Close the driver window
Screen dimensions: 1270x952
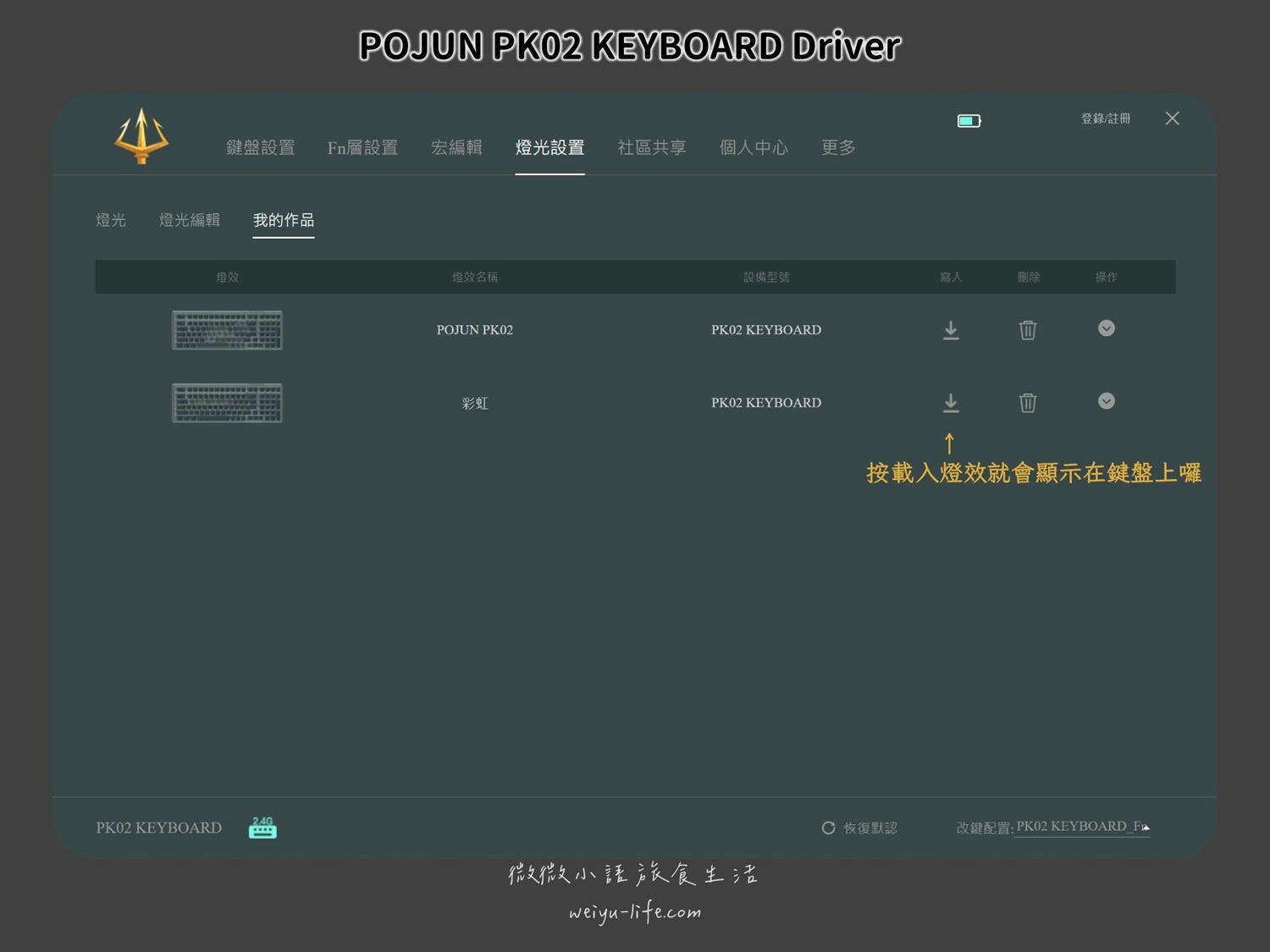point(1172,118)
